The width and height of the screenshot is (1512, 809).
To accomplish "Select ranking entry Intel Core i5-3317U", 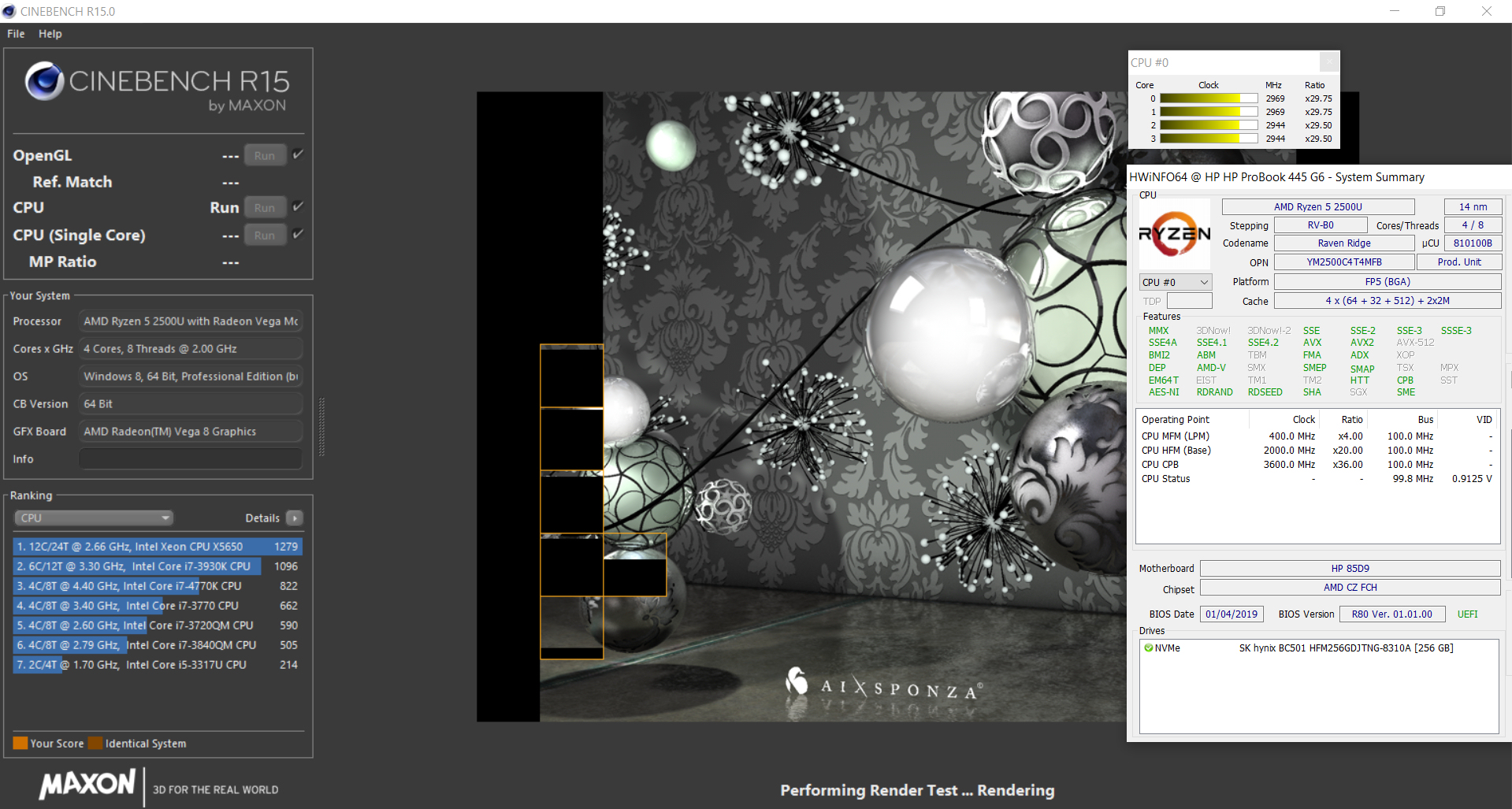I will pyautogui.click(x=158, y=664).
